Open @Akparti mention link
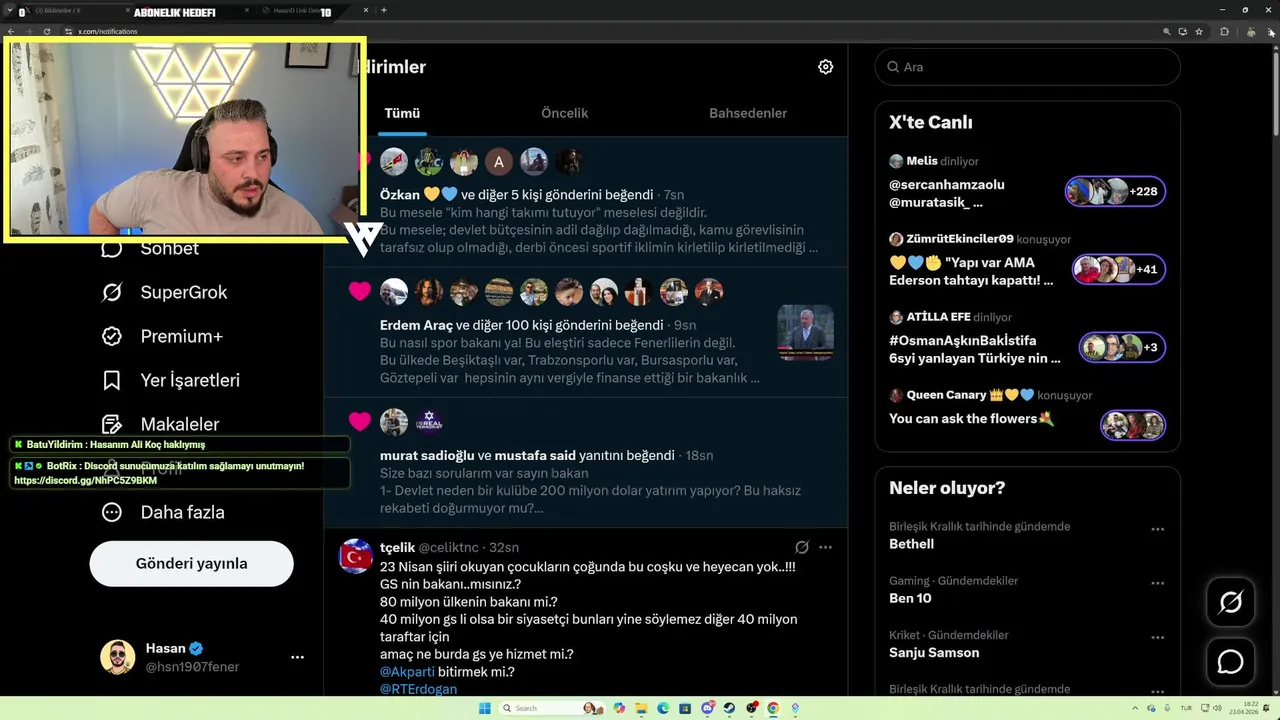This screenshot has height=720, width=1280. point(407,672)
